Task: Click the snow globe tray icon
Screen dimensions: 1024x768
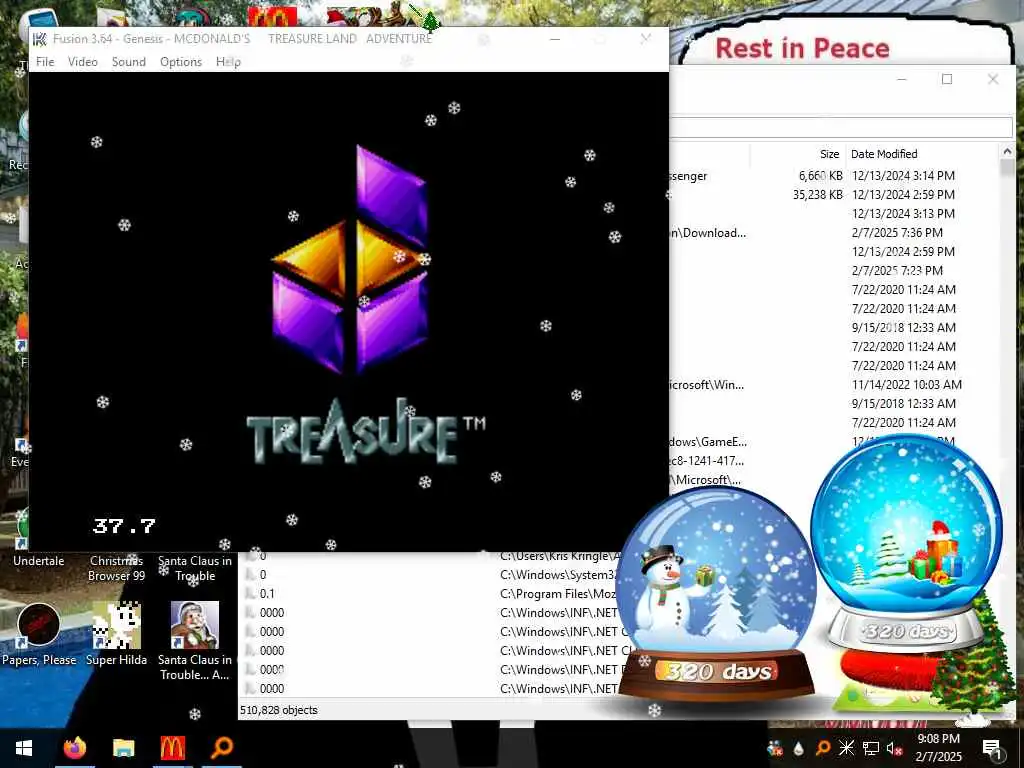Action: click(775, 748)
